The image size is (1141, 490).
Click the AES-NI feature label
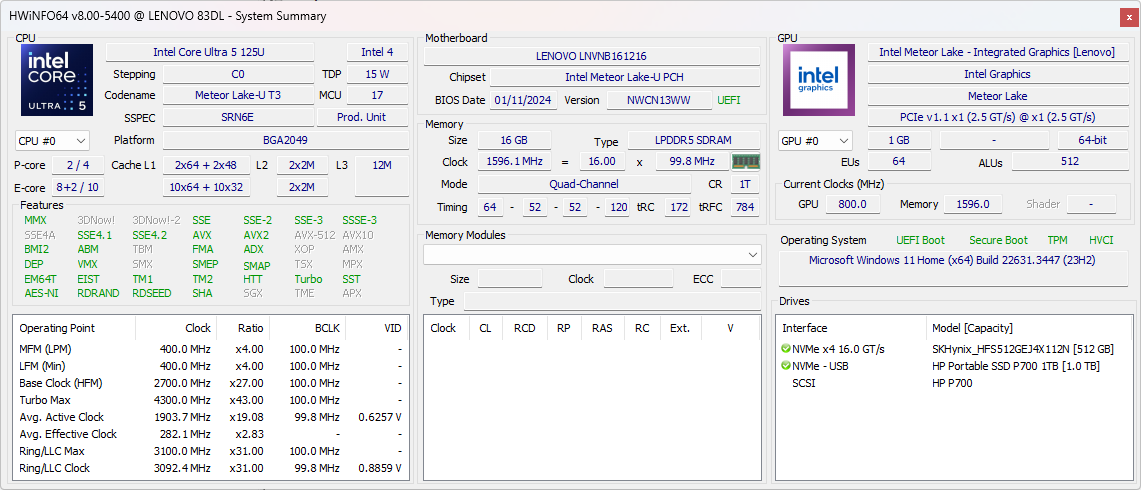(41, 293)
